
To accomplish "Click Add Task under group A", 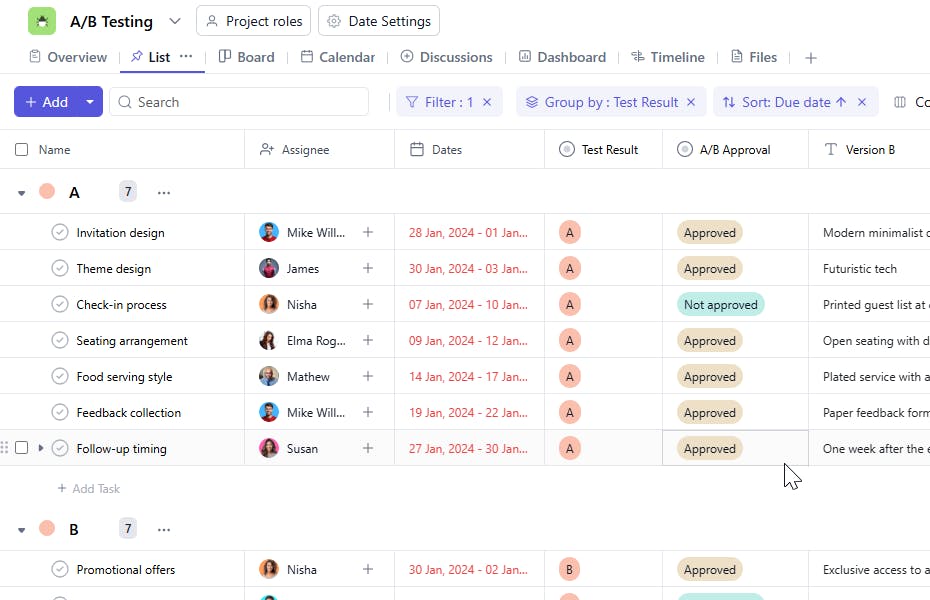I will click(89, 489).
